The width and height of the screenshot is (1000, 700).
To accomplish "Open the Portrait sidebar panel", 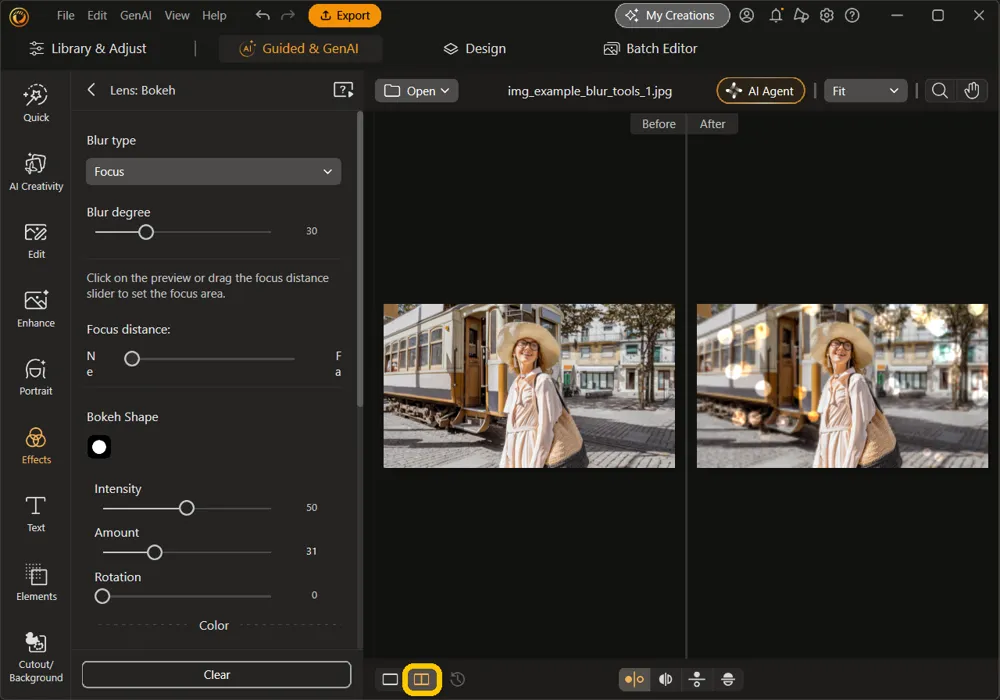I will point(36,377).
